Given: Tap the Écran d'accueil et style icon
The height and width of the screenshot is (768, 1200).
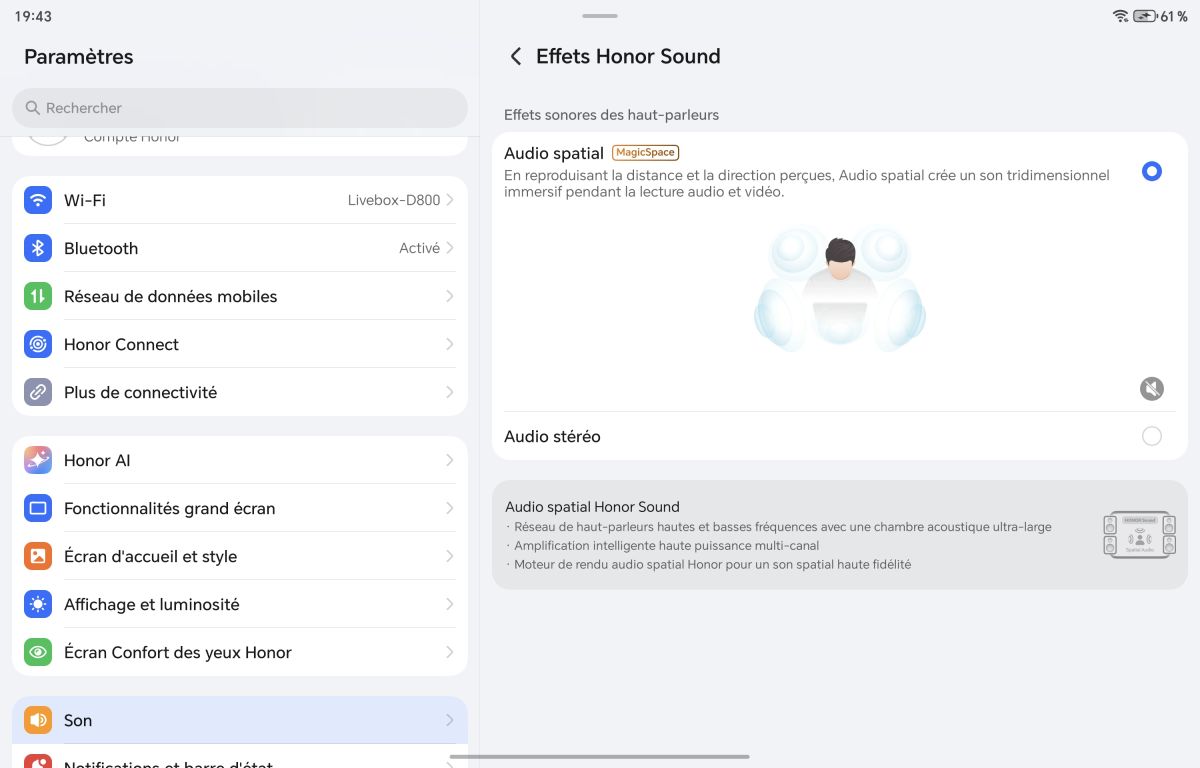Looking at the screenshot, I should pyautogui.click(x=38, y=556).
